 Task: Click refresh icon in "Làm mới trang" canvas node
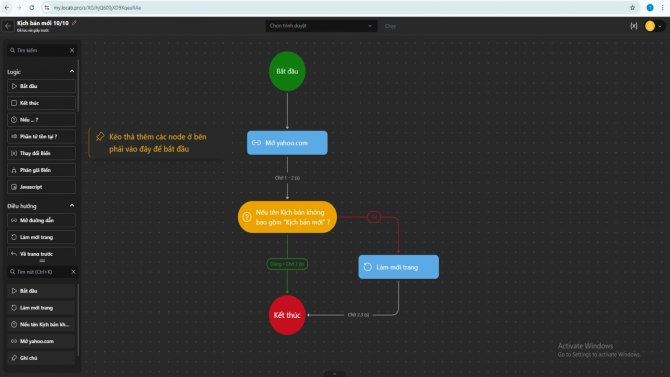(x=367, y=267)
